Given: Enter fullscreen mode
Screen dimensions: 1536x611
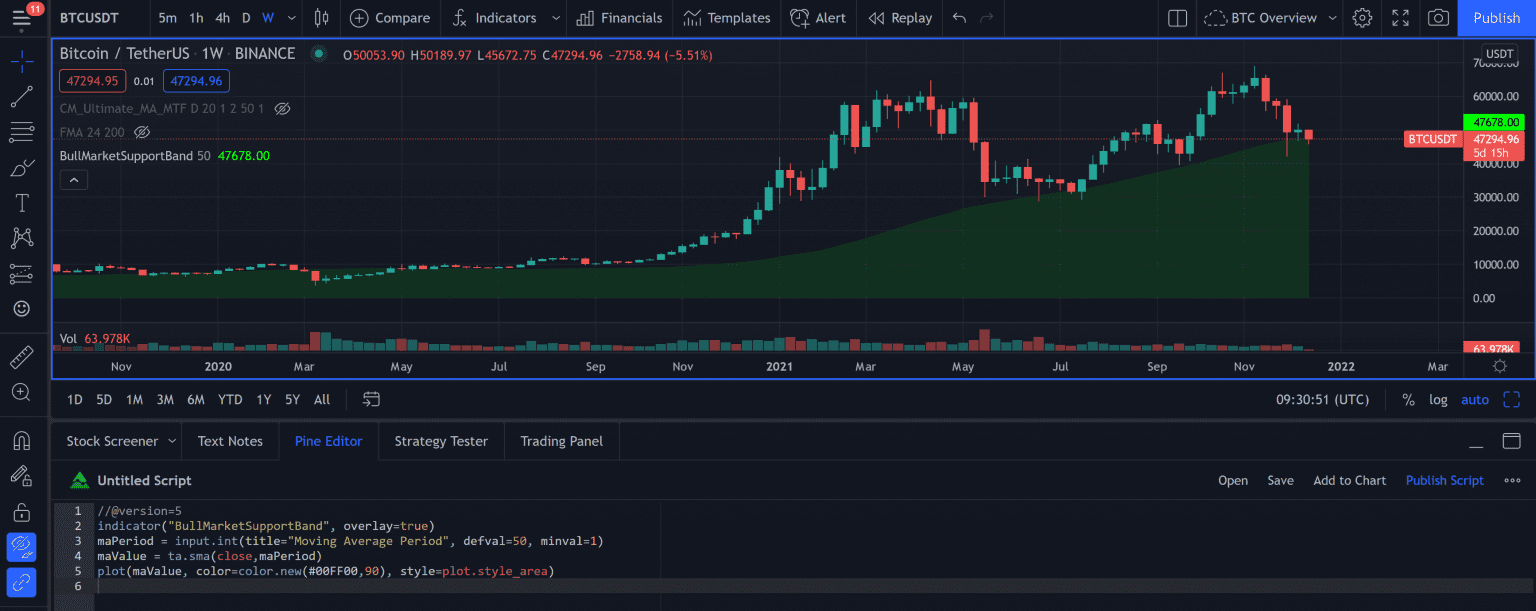Looking at the screenshot, I should pyautogui.click(x=1400, y=18).
